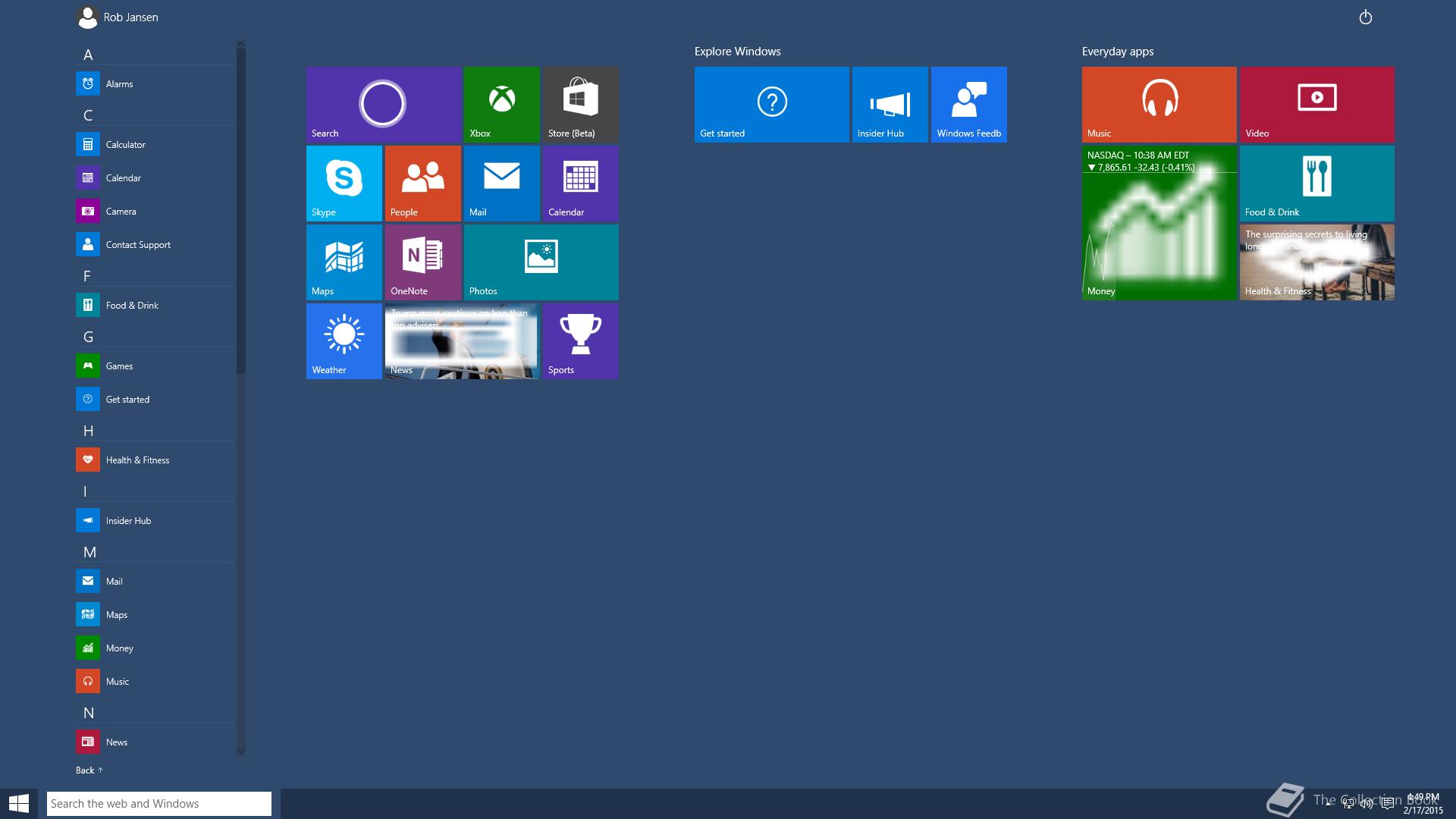This screenshot has height=819, width=1456.
Task: Open News in the app list
Action: [155, 742]
